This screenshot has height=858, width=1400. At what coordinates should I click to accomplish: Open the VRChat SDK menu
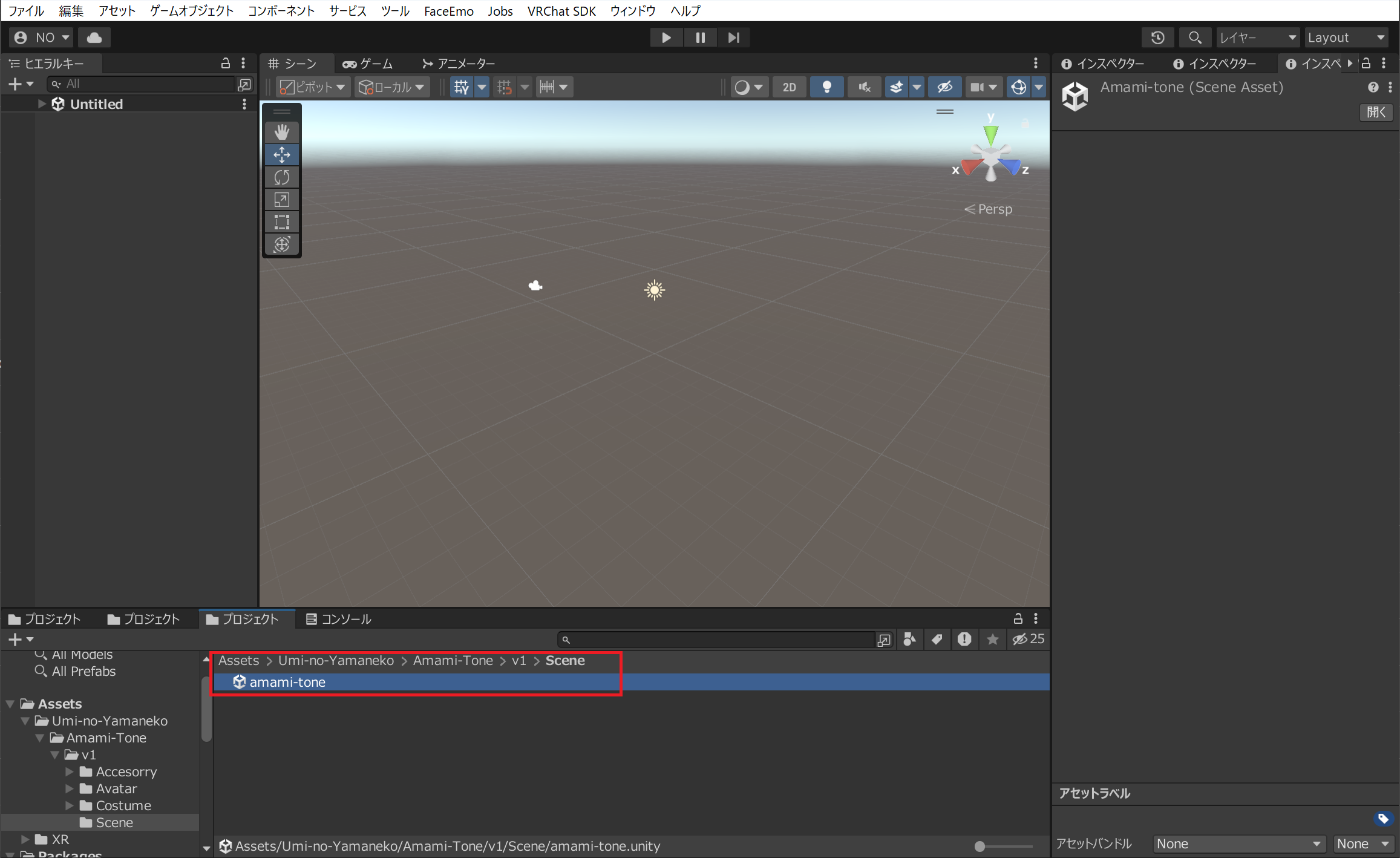point(561,11)
